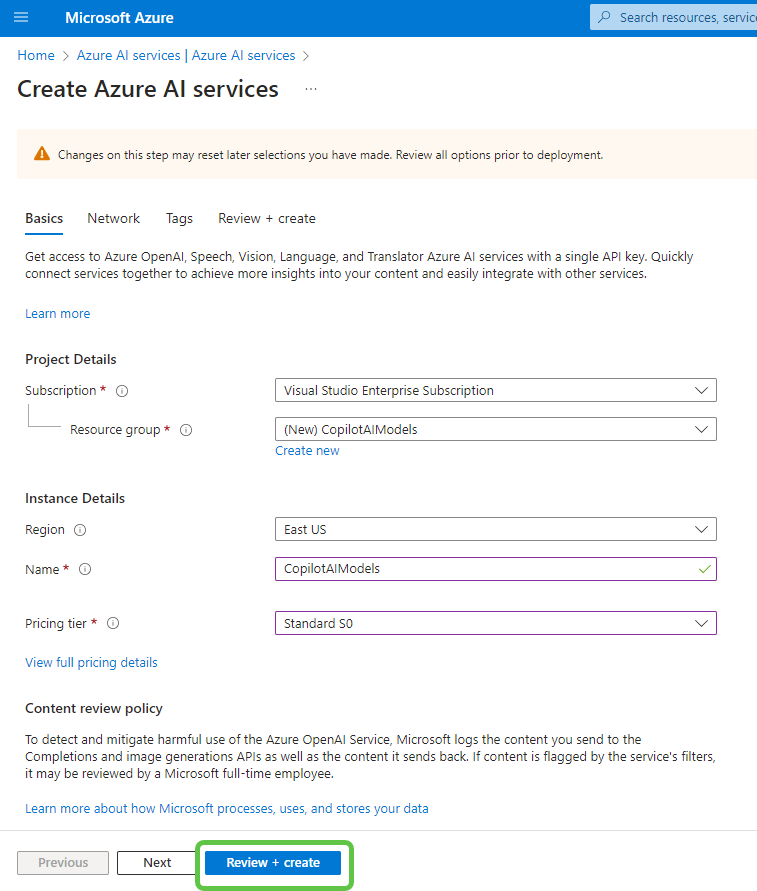The height and width of the screenshot is (891, 757).
Task: Expand the Resource group dropdown
Action: point(700,429)
